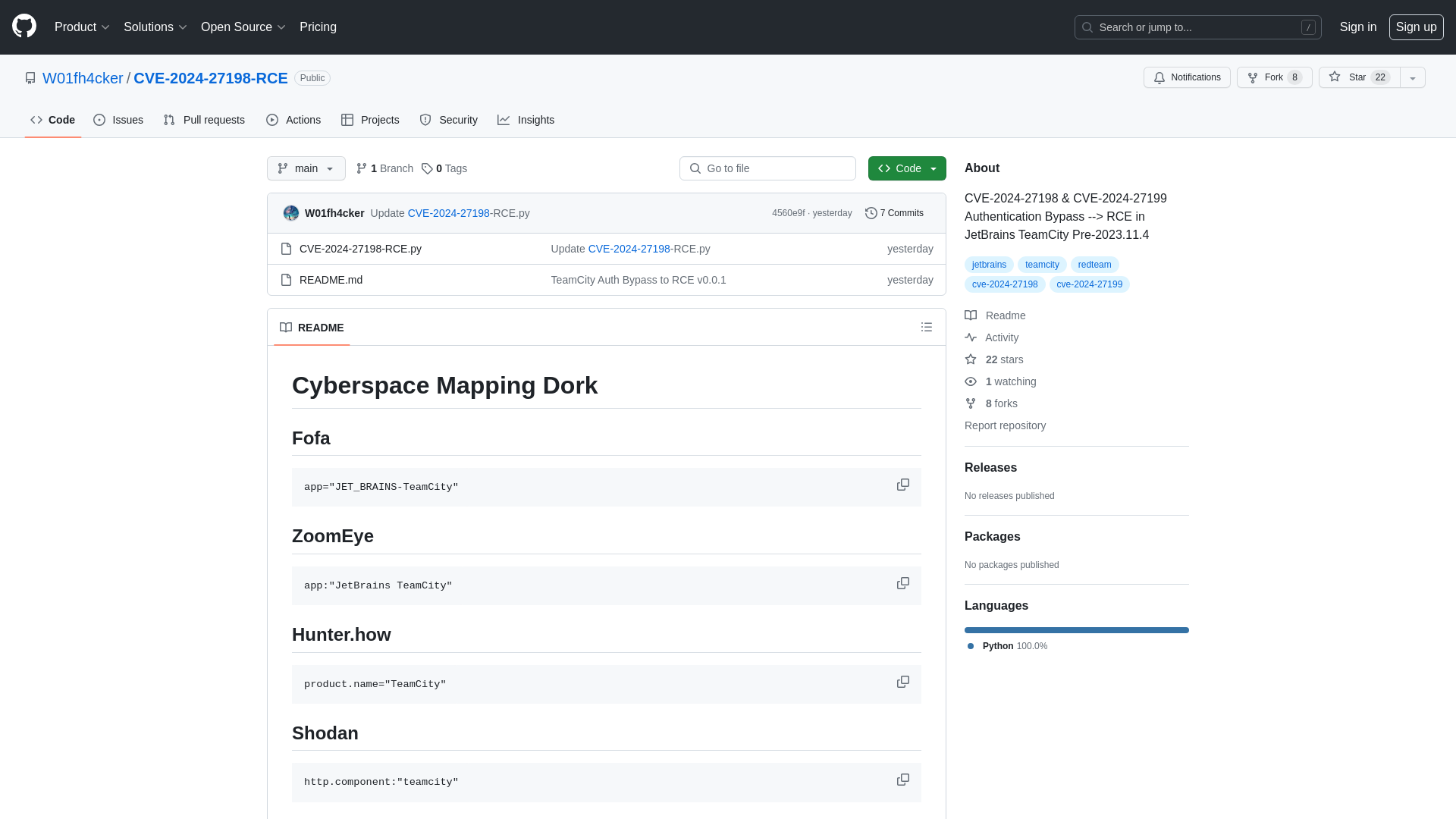
Task: Click the redteam topic tag
Action: coord(1094,265)
